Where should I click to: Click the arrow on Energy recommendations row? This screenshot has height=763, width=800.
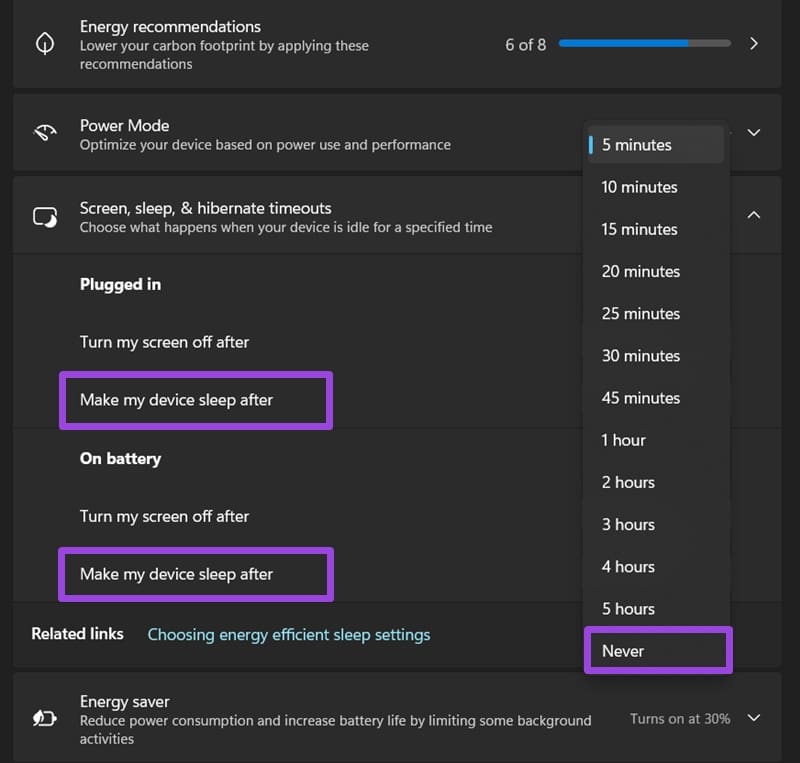(755, 43)
